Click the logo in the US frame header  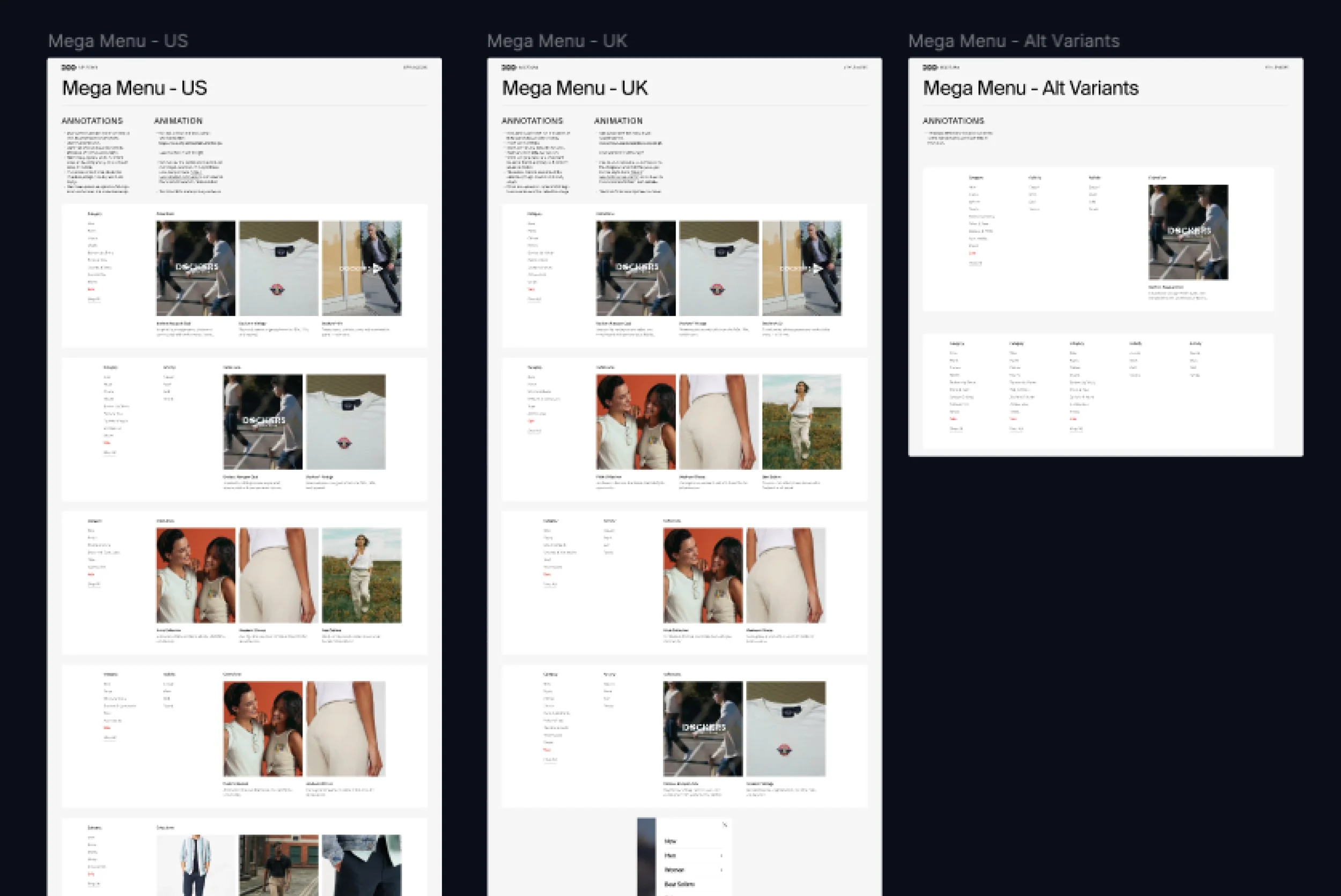[69, 68]
